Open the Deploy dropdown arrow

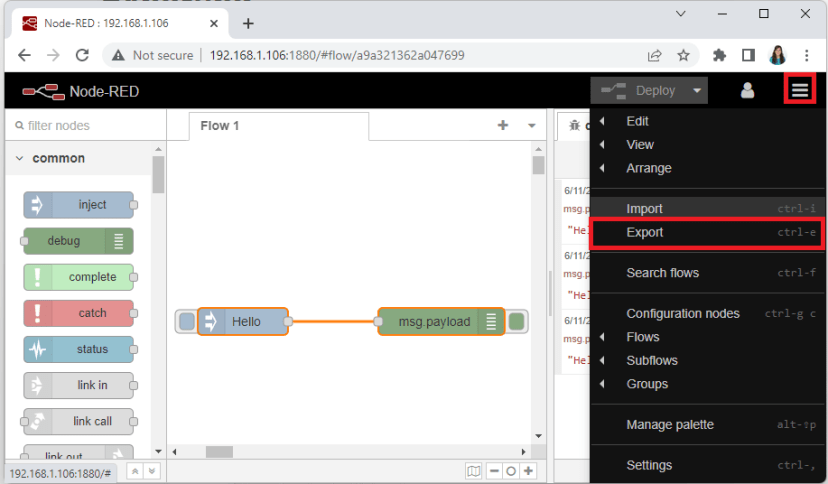[696, 90]
